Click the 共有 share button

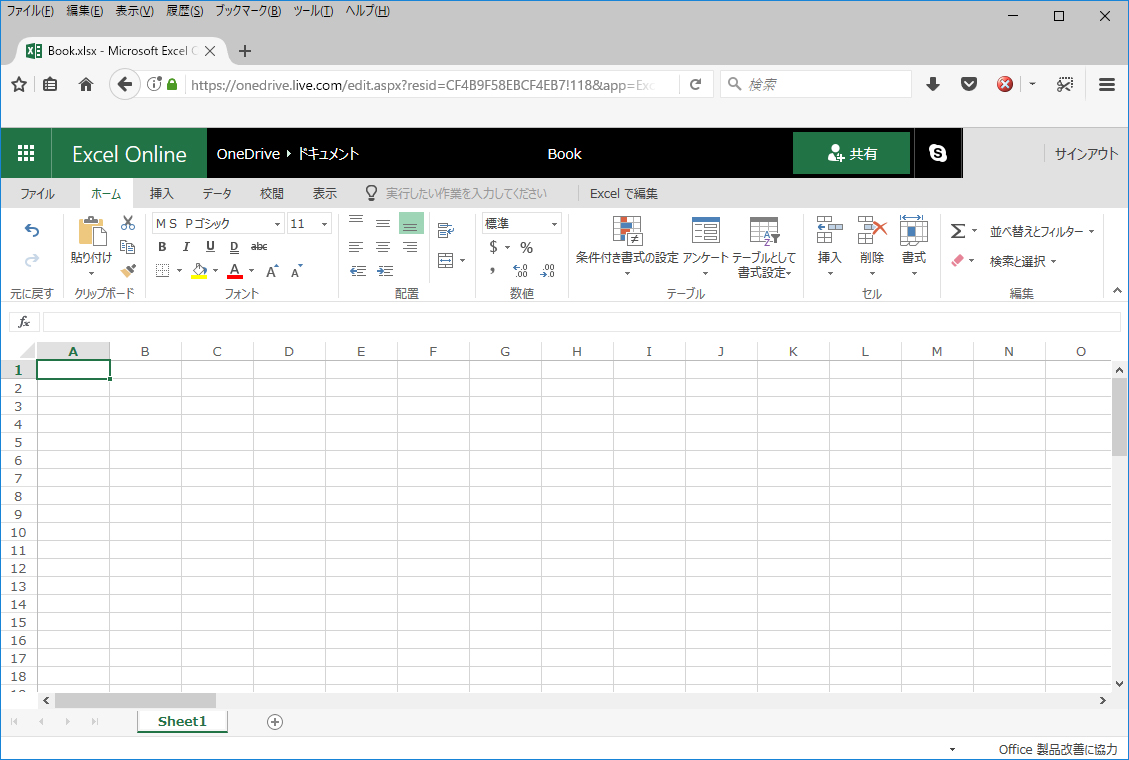click(x=852, y=153)
